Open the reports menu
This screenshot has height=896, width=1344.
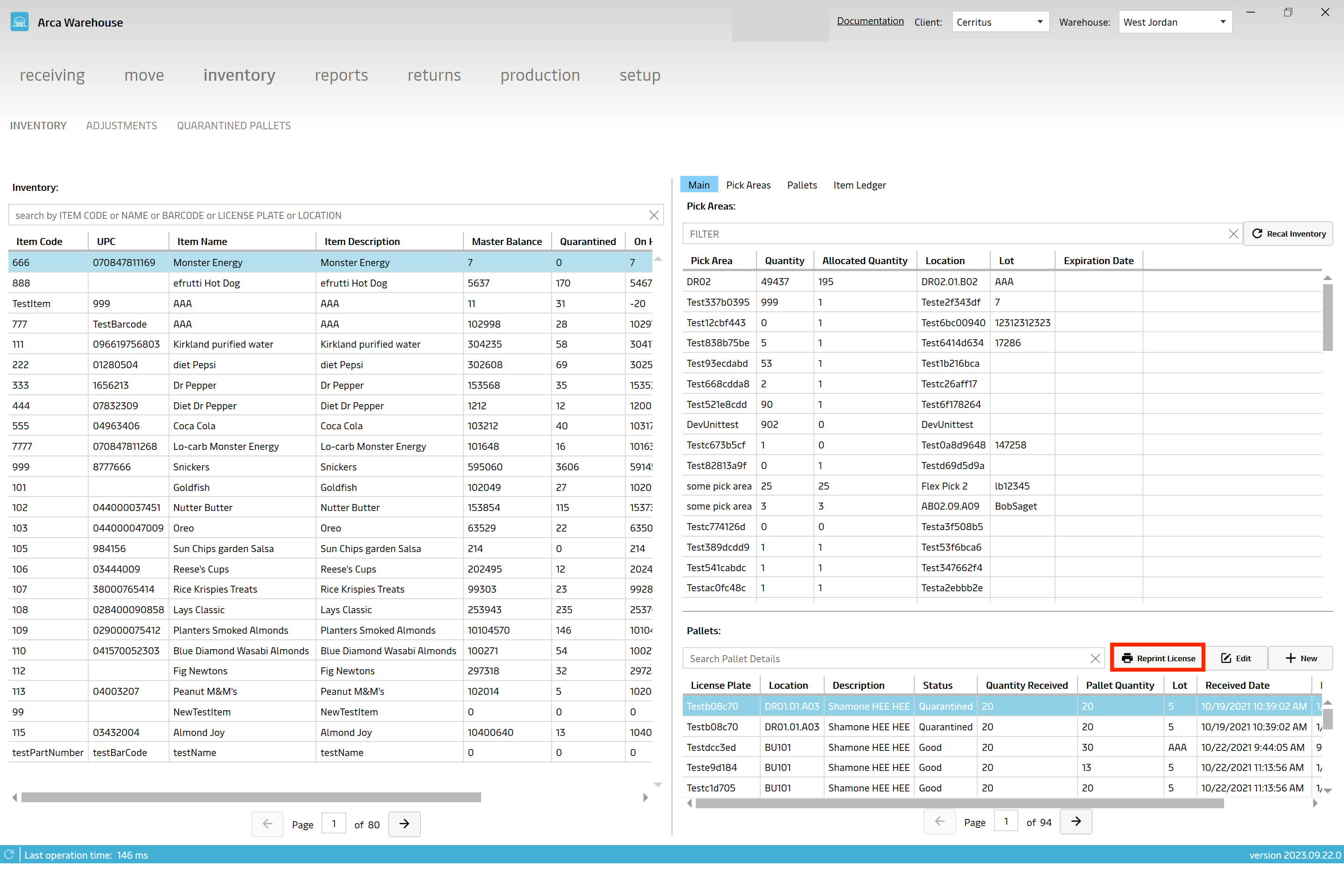[x=341, y=75]
